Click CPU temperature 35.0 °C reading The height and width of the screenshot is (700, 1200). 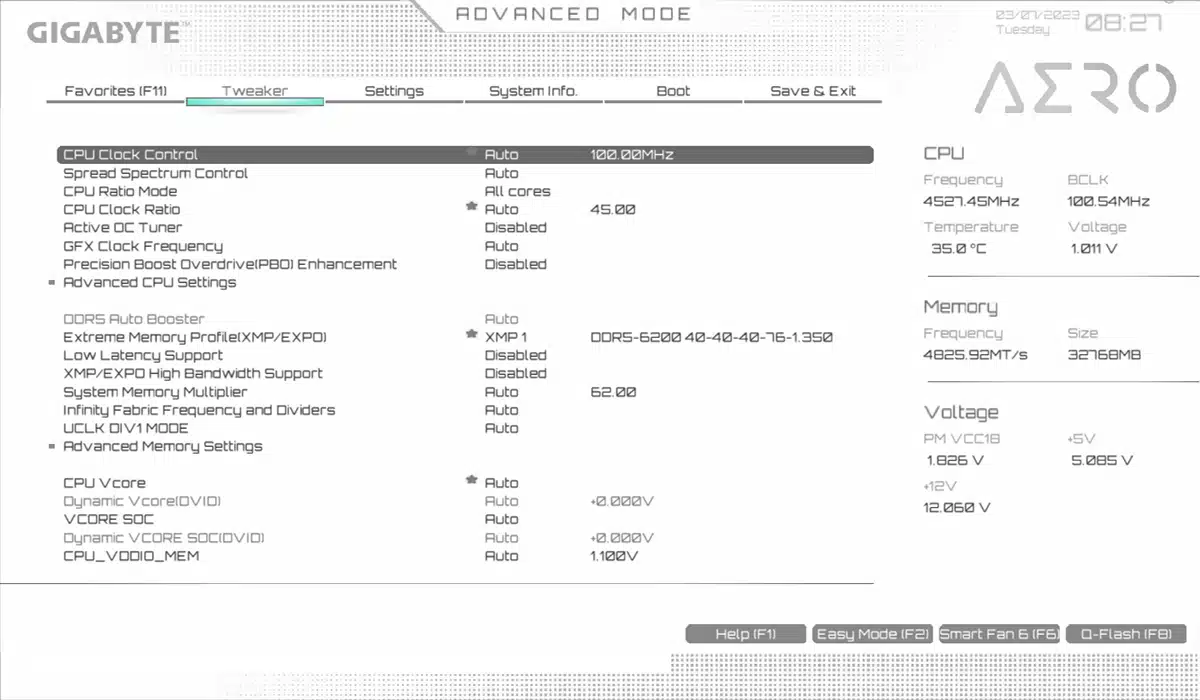(959, 248)
